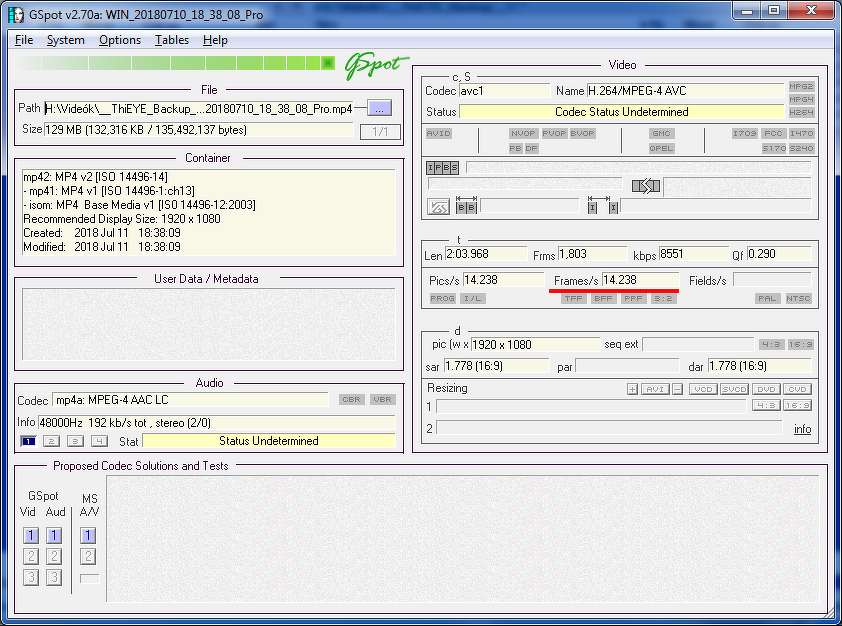This screenshot has width=842, height=626.
Task: Click the IPBS frame type icon
Action: [443, 168]
